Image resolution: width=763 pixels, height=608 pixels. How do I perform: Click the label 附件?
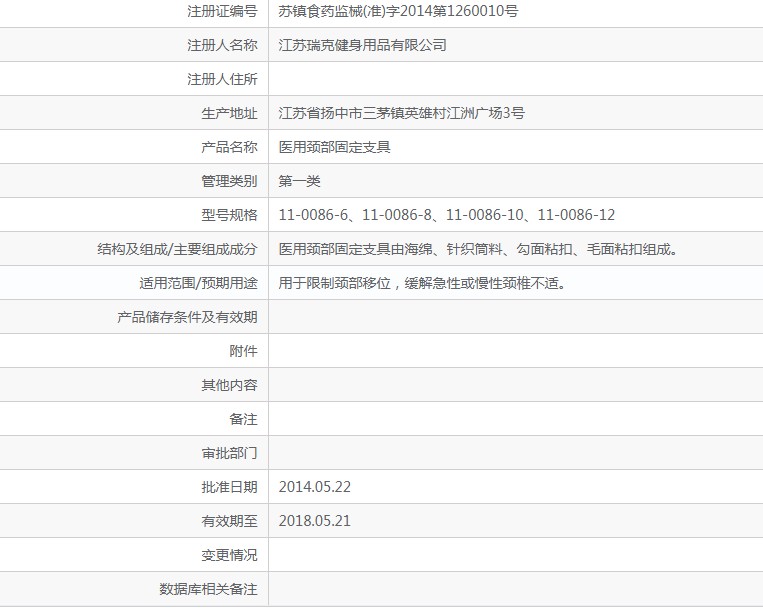pos(243,351)
